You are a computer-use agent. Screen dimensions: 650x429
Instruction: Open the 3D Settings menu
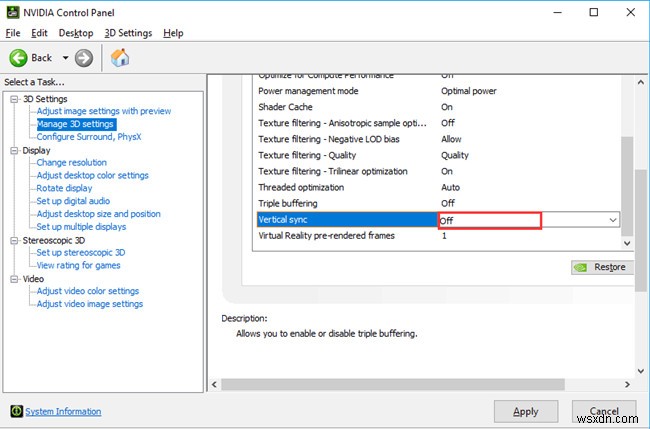click(x=129, y=33)
